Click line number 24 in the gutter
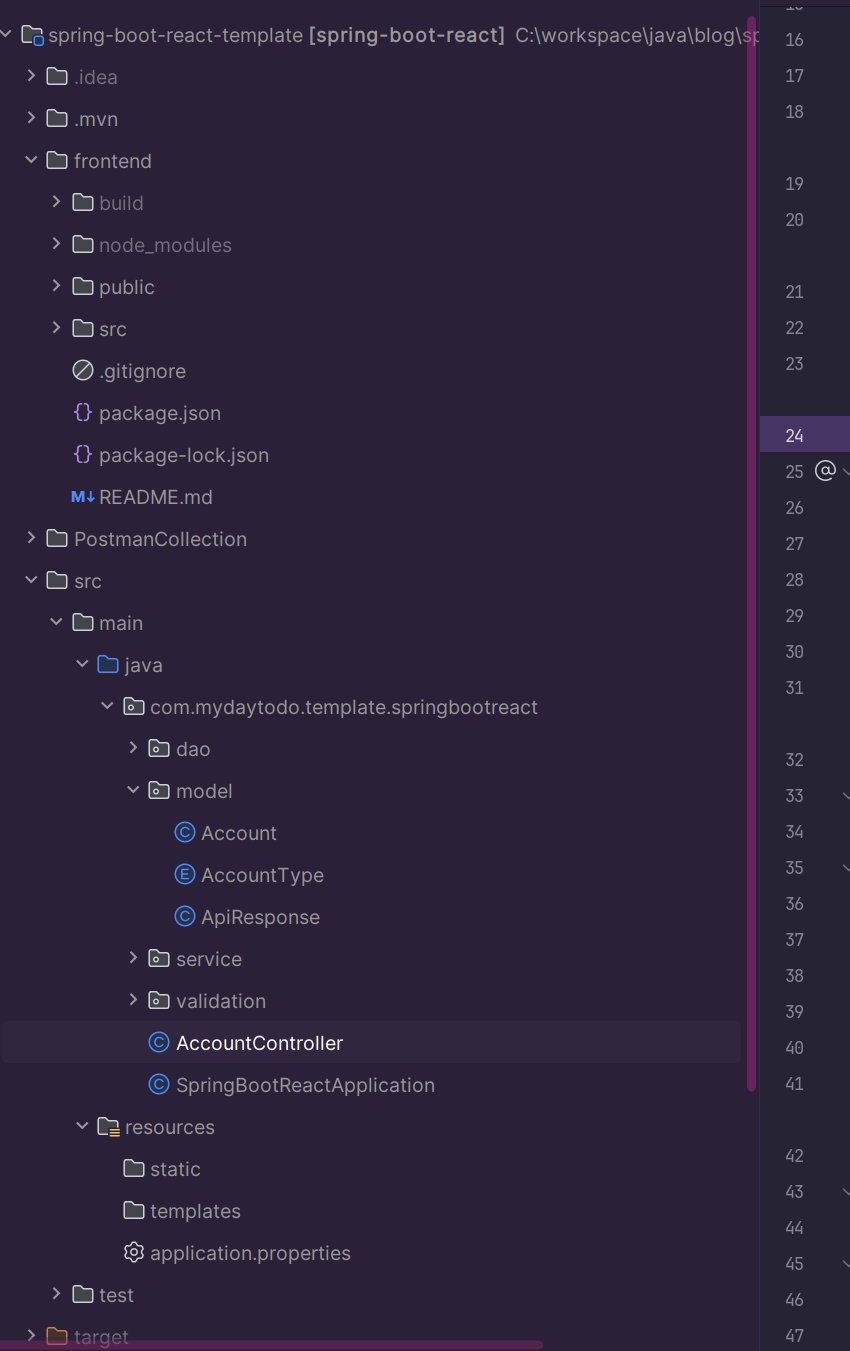Viewport: 850px width, 1351px height. (793, 435)
